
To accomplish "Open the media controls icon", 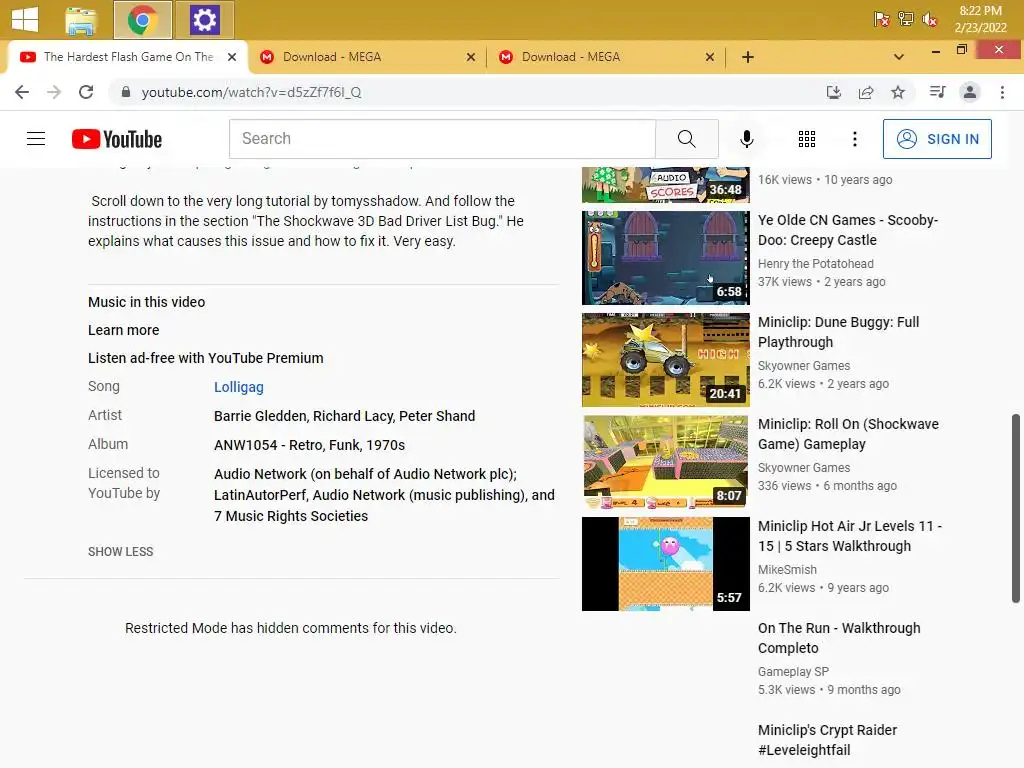I will (x=937, y=92).
